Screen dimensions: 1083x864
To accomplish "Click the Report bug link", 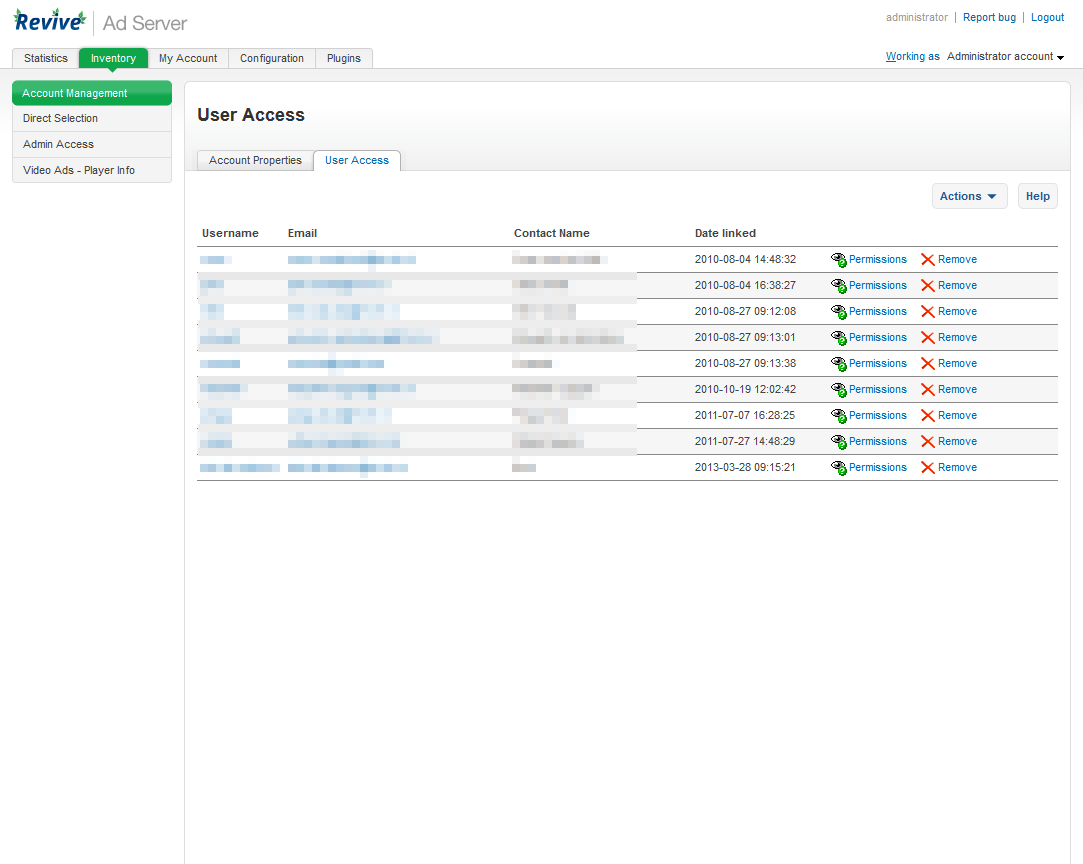I will coord(989,17).
